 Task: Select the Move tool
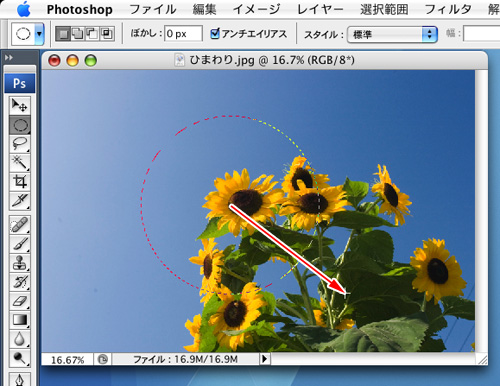[x=20, y=106]
